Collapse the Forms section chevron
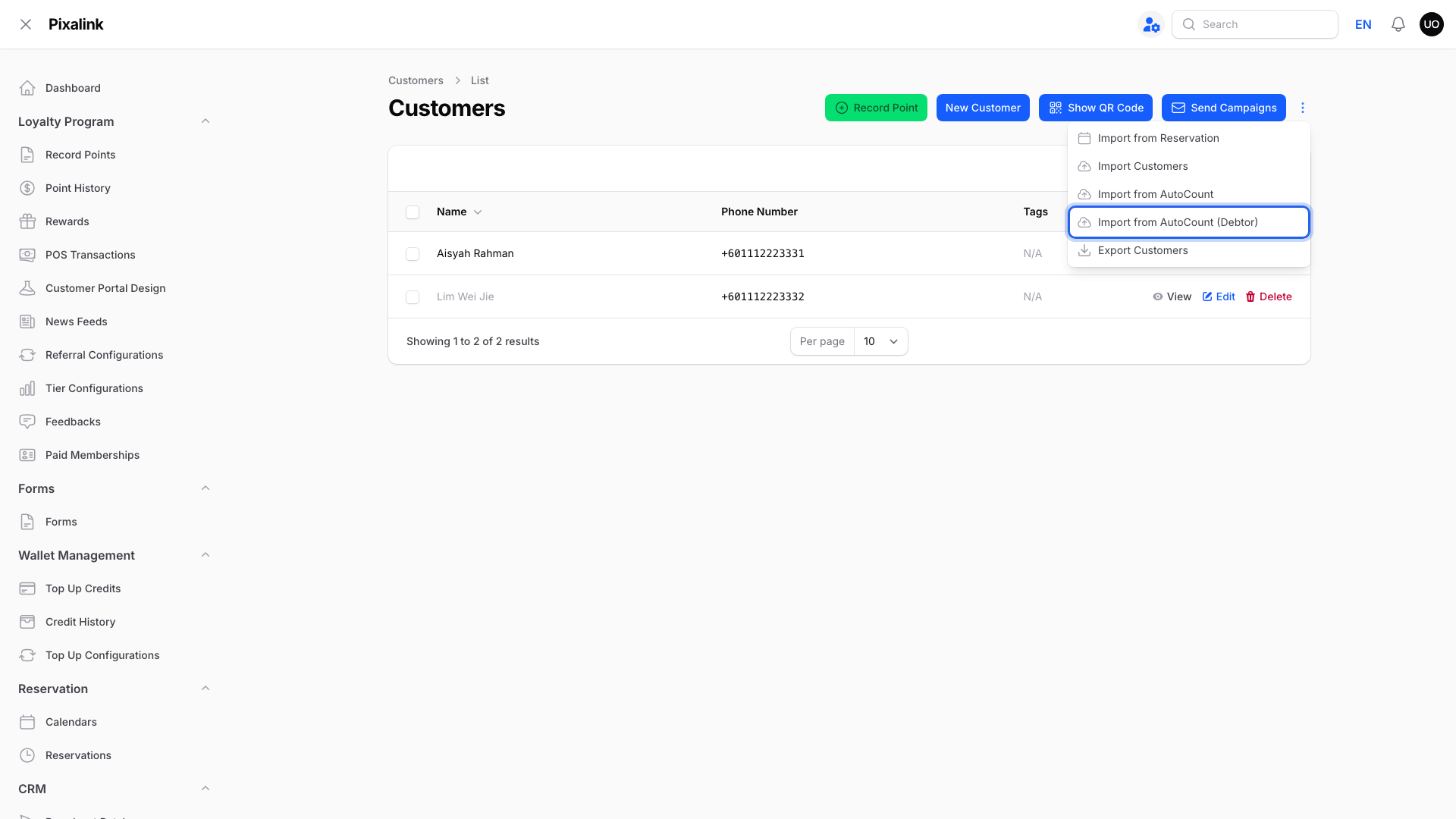The width and height of the screenshot is (1456, 819). pyautogui.click(x=206, y=488)
